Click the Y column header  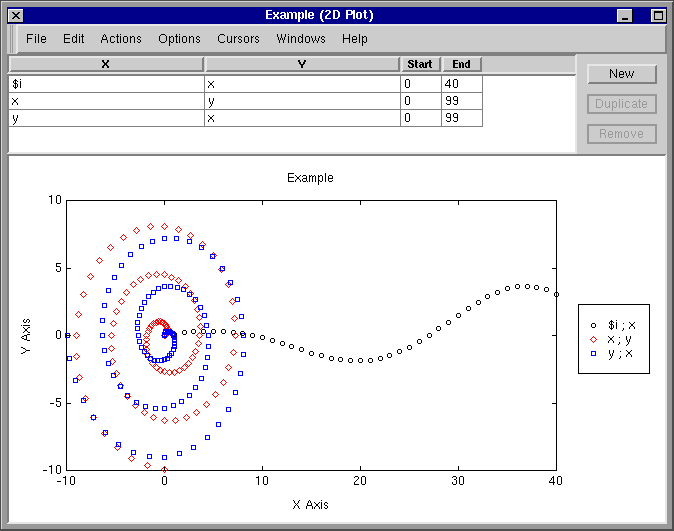[302, 64]
